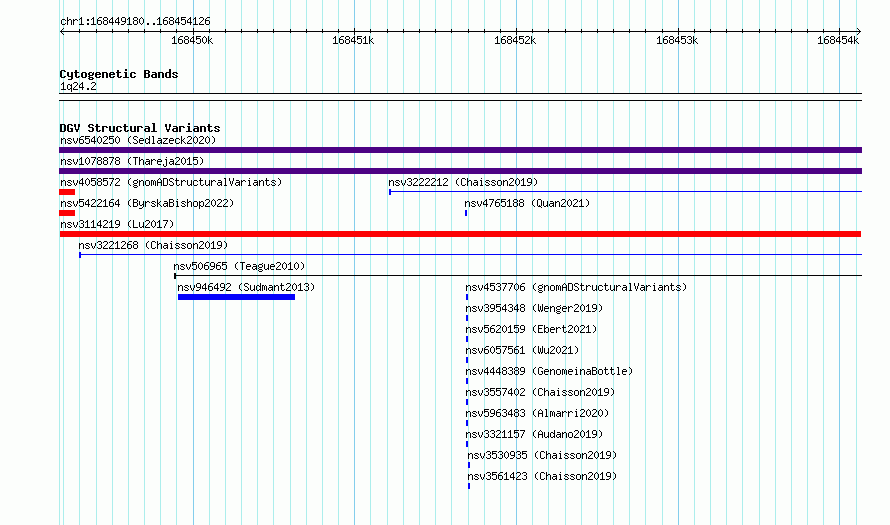Click the thin blue nsv3221268 Chaisson2019 line
Screen dimensions: 890x525
[471, 255]
